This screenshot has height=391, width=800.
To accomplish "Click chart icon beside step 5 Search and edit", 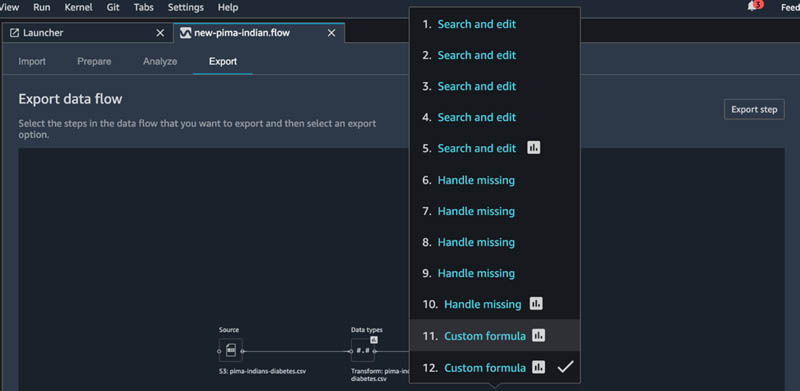I will click(x=534, y=148).
